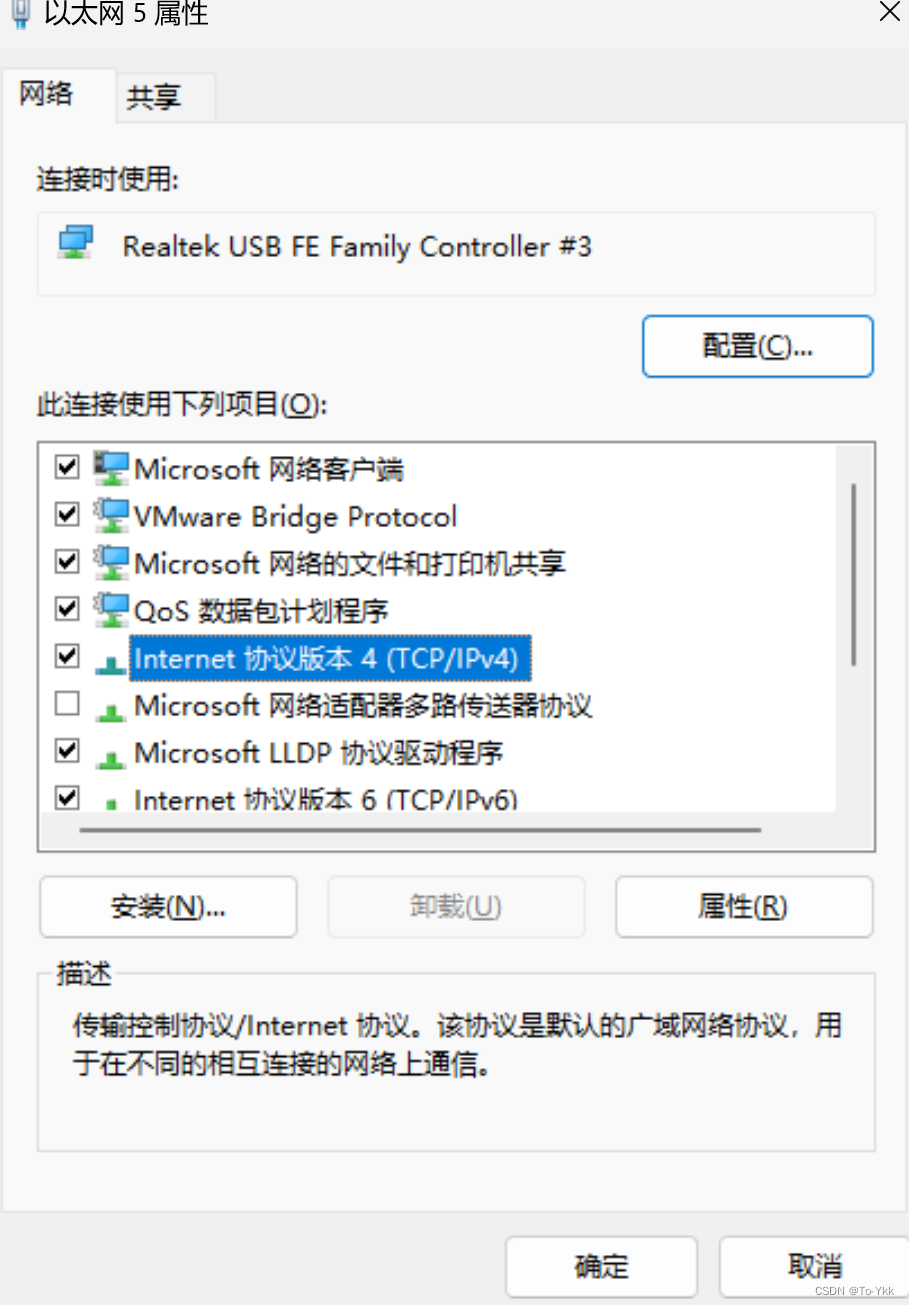Click the Microsoft LLDP 协议驱动程序 icon
909x1305 pixels.
111,757
